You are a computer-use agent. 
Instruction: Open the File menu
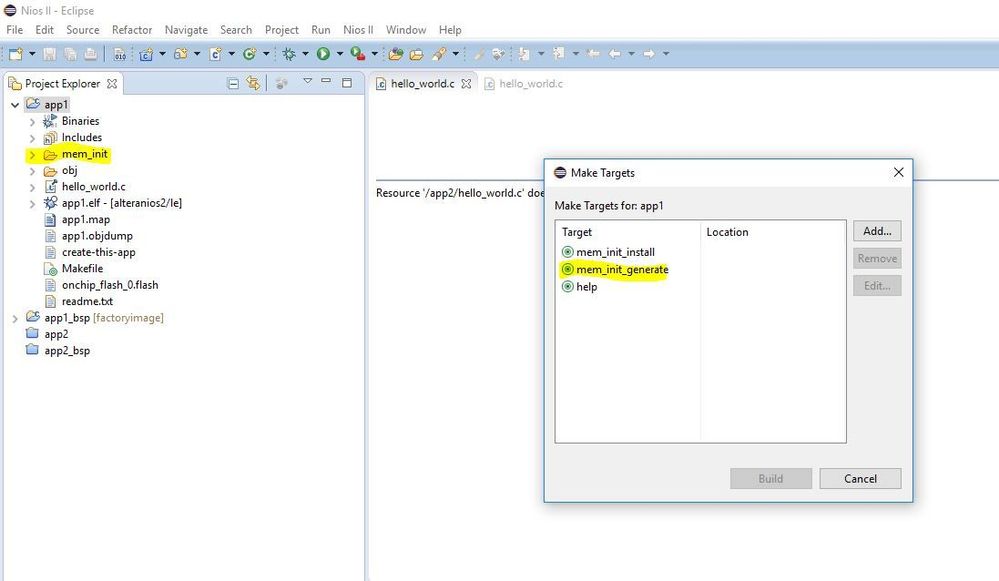click(14, 30)
